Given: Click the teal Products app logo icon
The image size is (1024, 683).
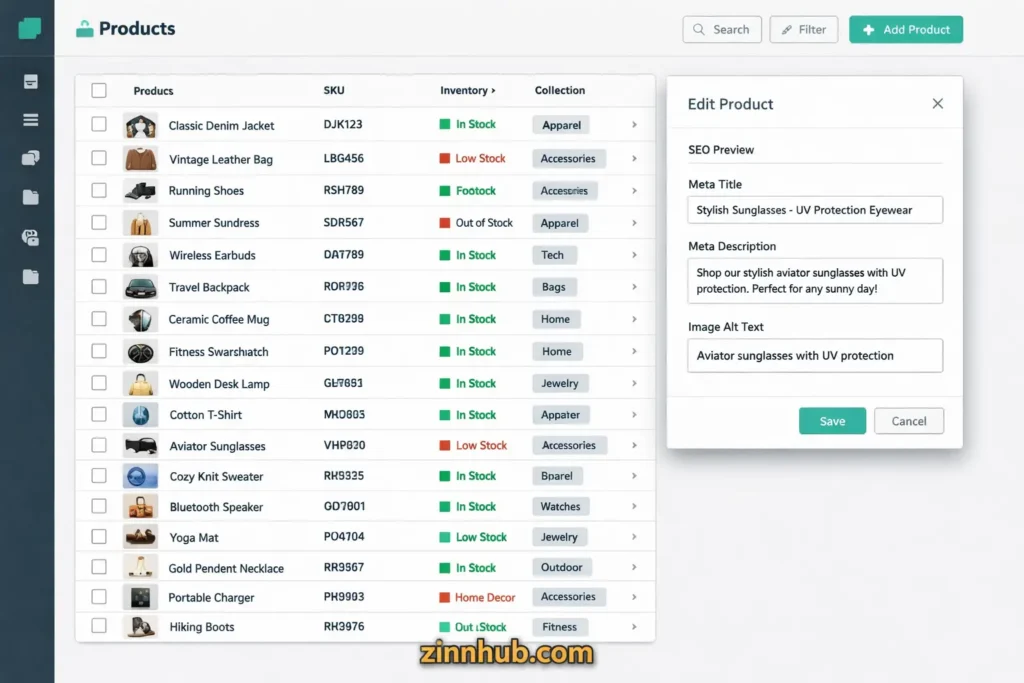Looking at the screenshot, I should (27, 27).
